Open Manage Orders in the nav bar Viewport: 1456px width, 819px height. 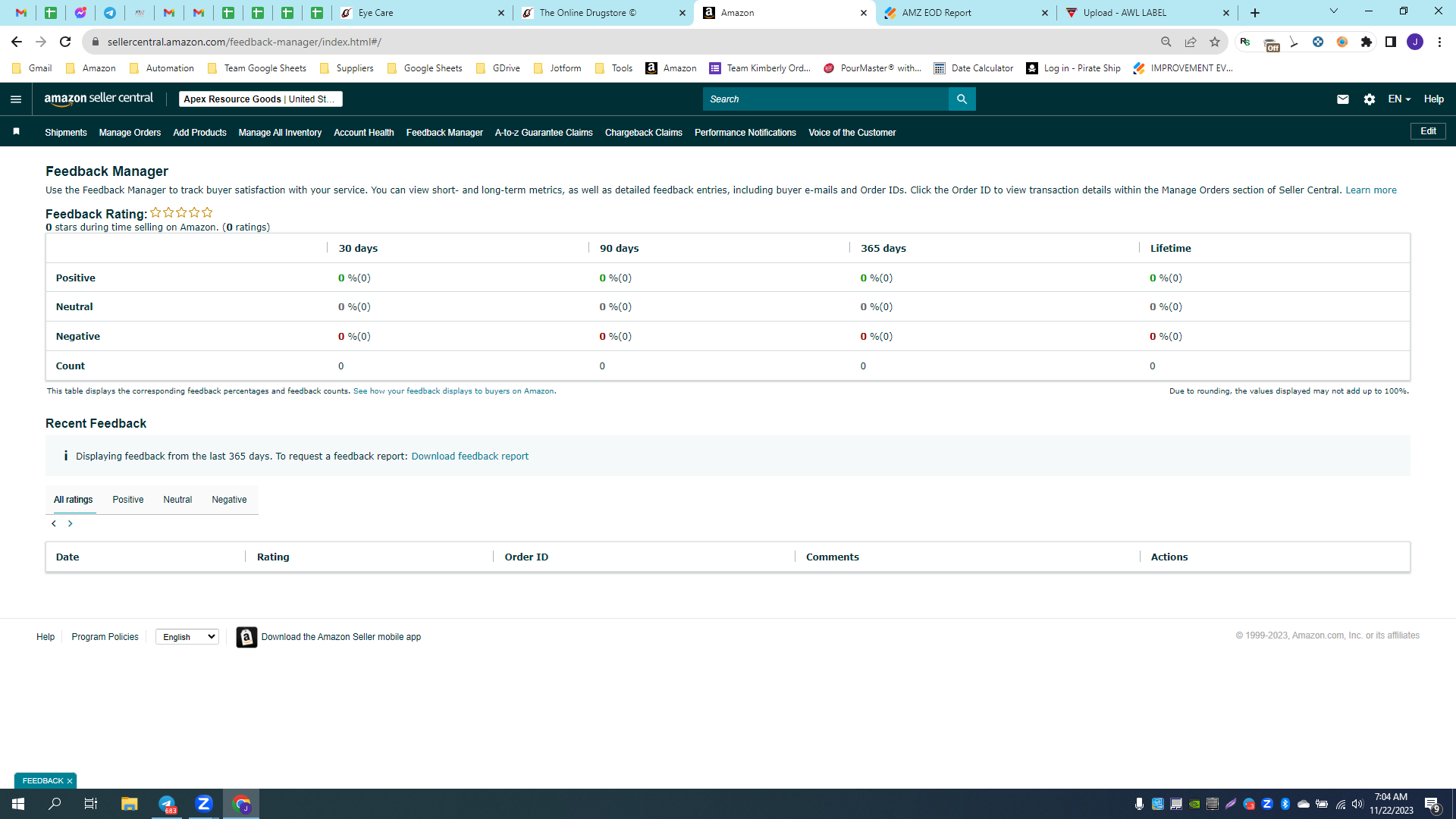tap(130, 133)
